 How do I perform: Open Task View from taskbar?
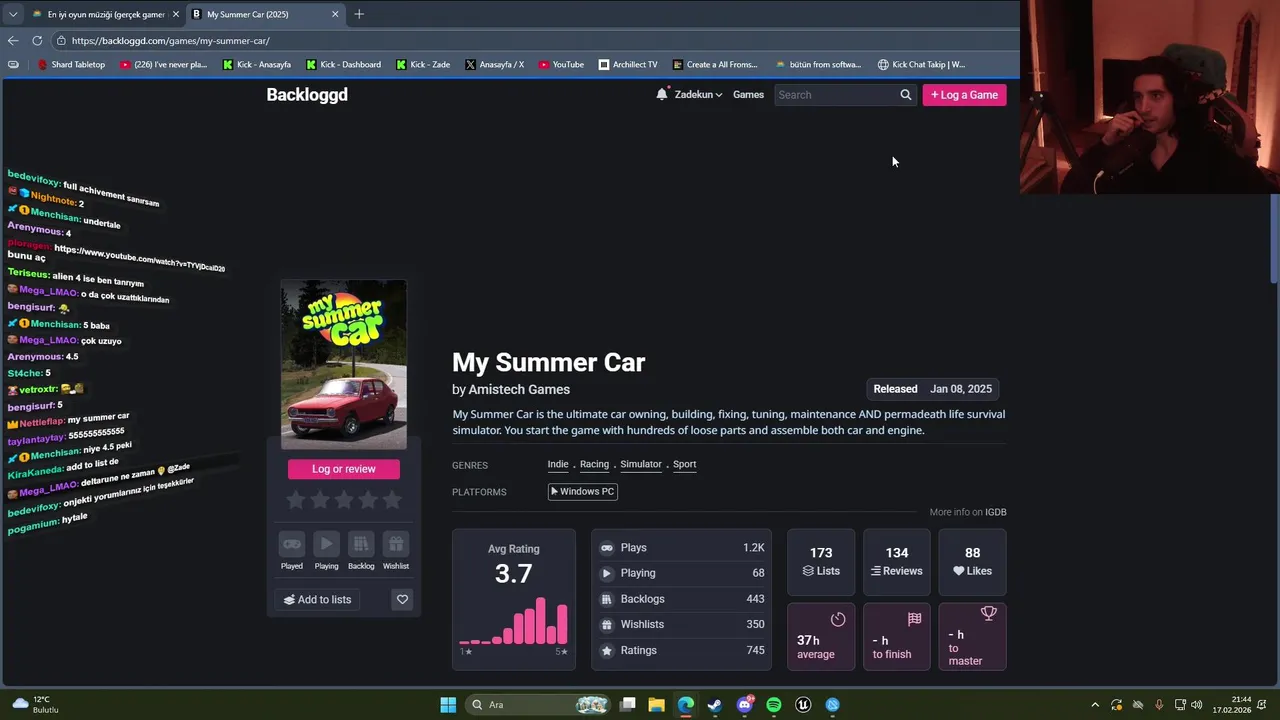point(627,705)
